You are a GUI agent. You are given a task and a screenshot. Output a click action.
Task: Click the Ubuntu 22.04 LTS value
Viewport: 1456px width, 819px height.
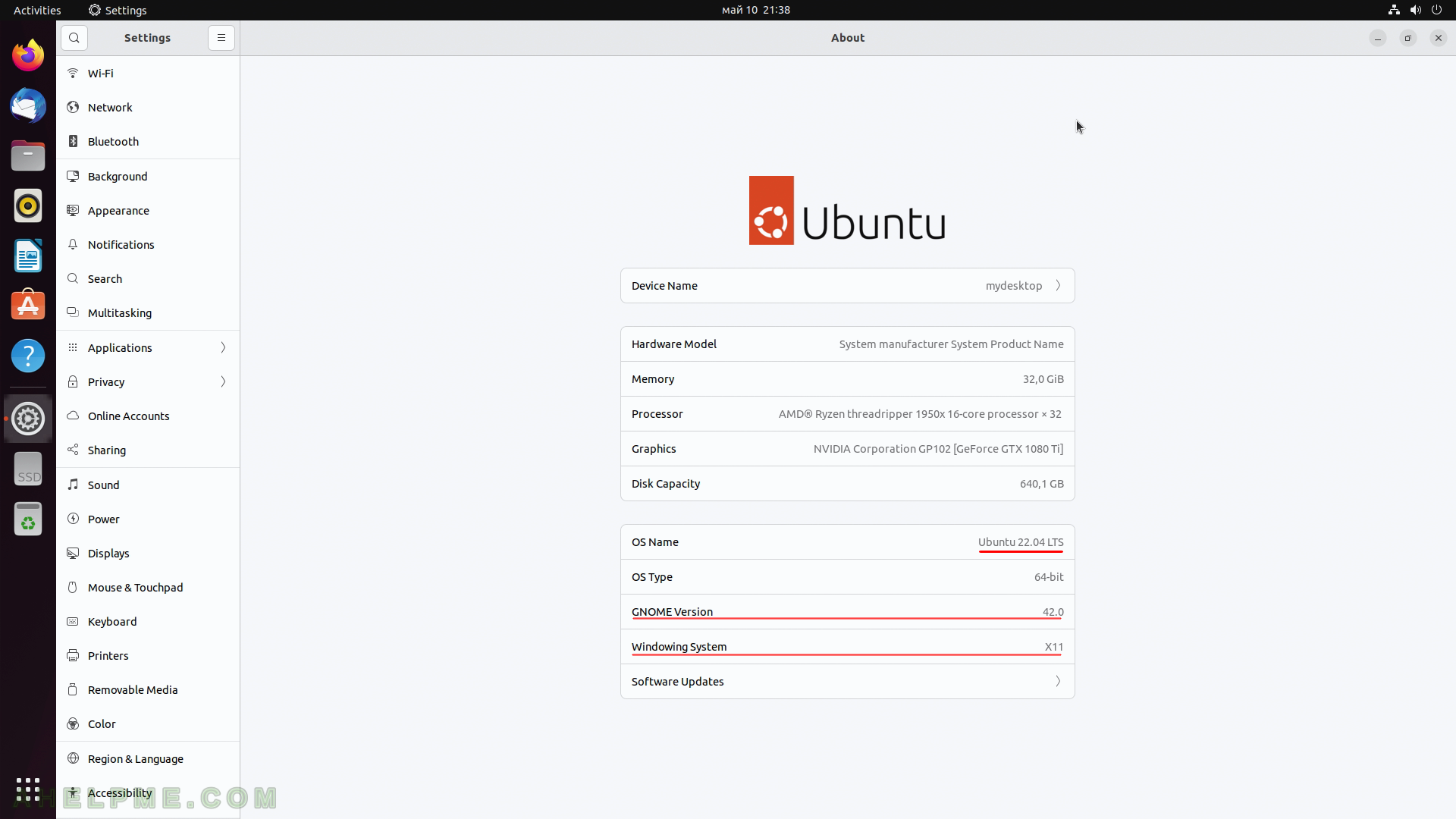pyautogui.click(x=1021, y=542)
